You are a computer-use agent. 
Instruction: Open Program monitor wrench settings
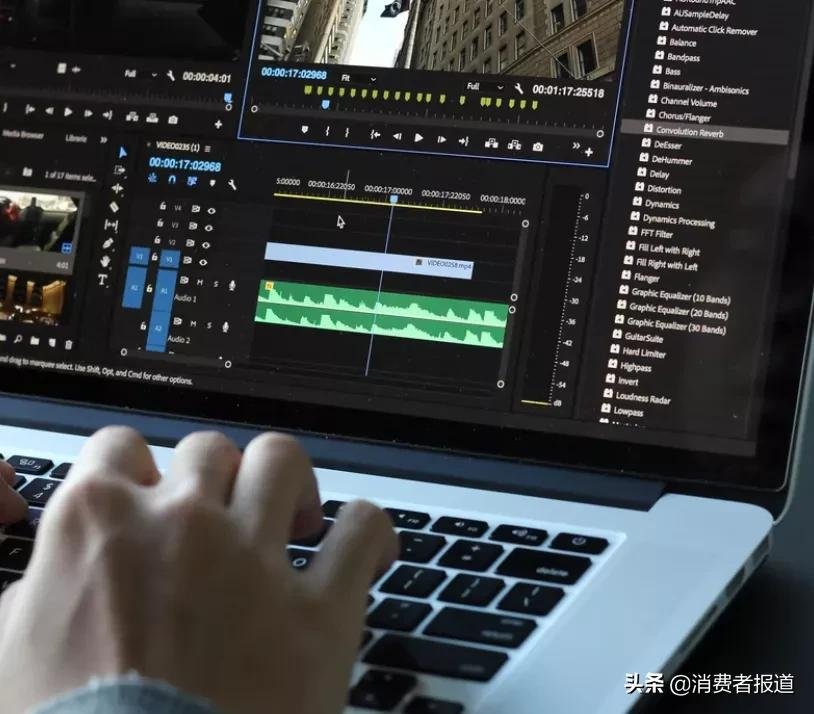pyautogui.click(x=518, y=88)
